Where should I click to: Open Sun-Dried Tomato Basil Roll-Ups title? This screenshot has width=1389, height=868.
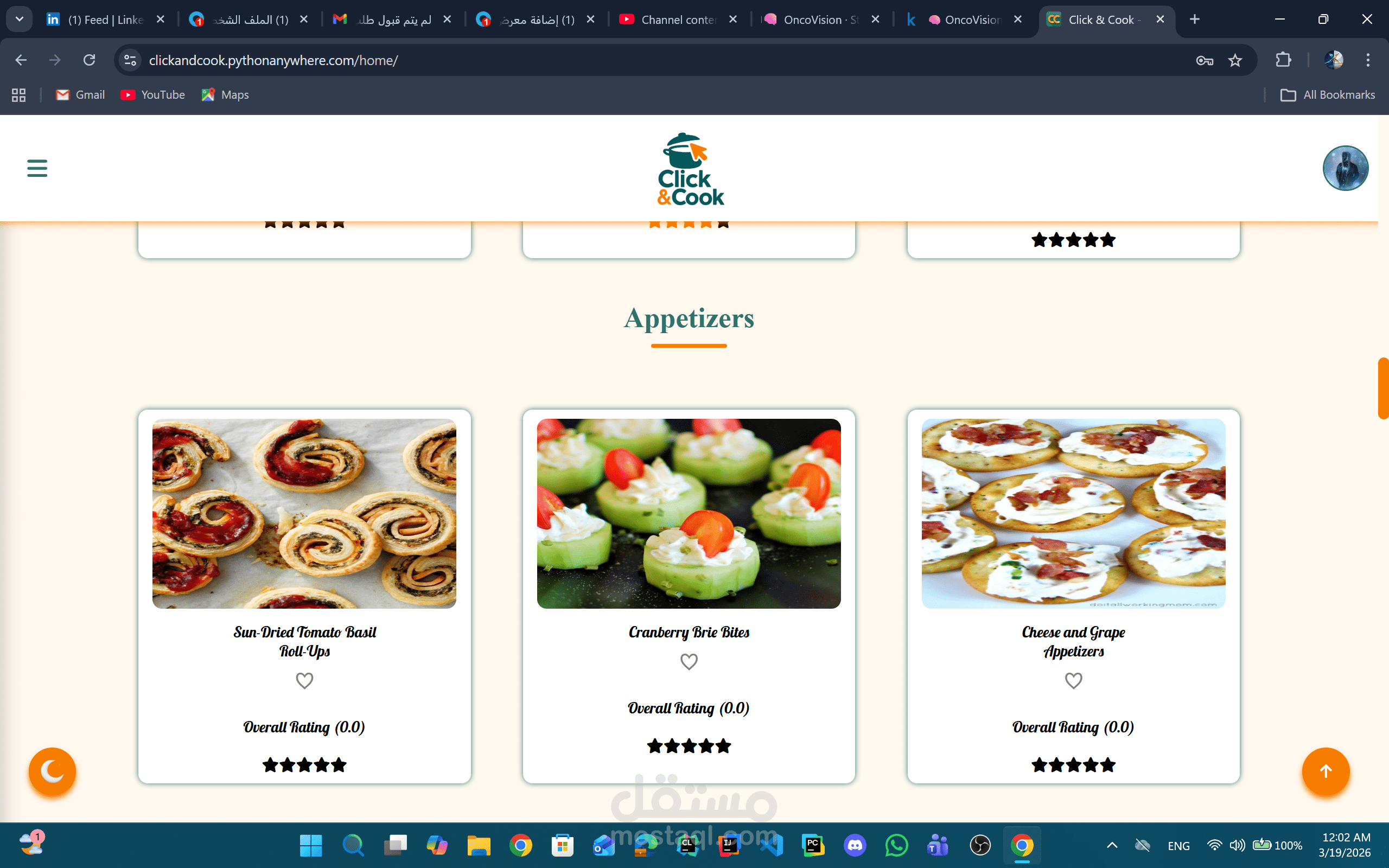304,641
